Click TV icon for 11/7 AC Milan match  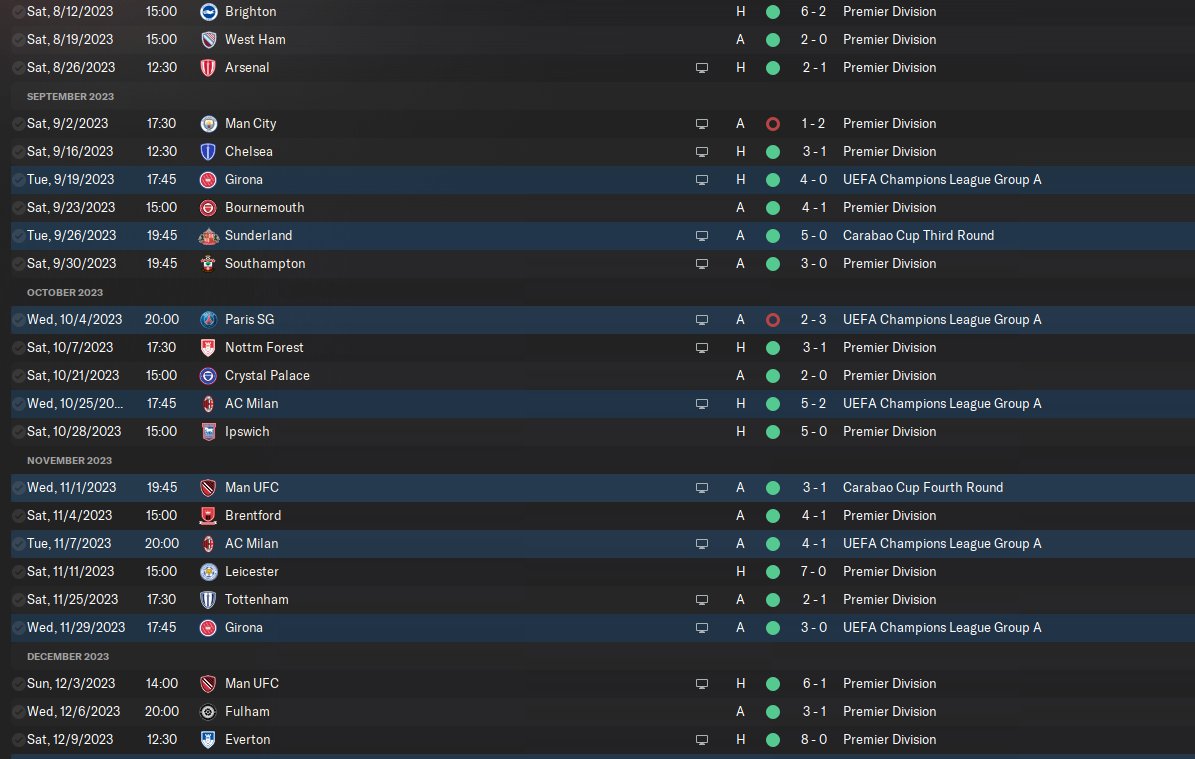point(702,544)
